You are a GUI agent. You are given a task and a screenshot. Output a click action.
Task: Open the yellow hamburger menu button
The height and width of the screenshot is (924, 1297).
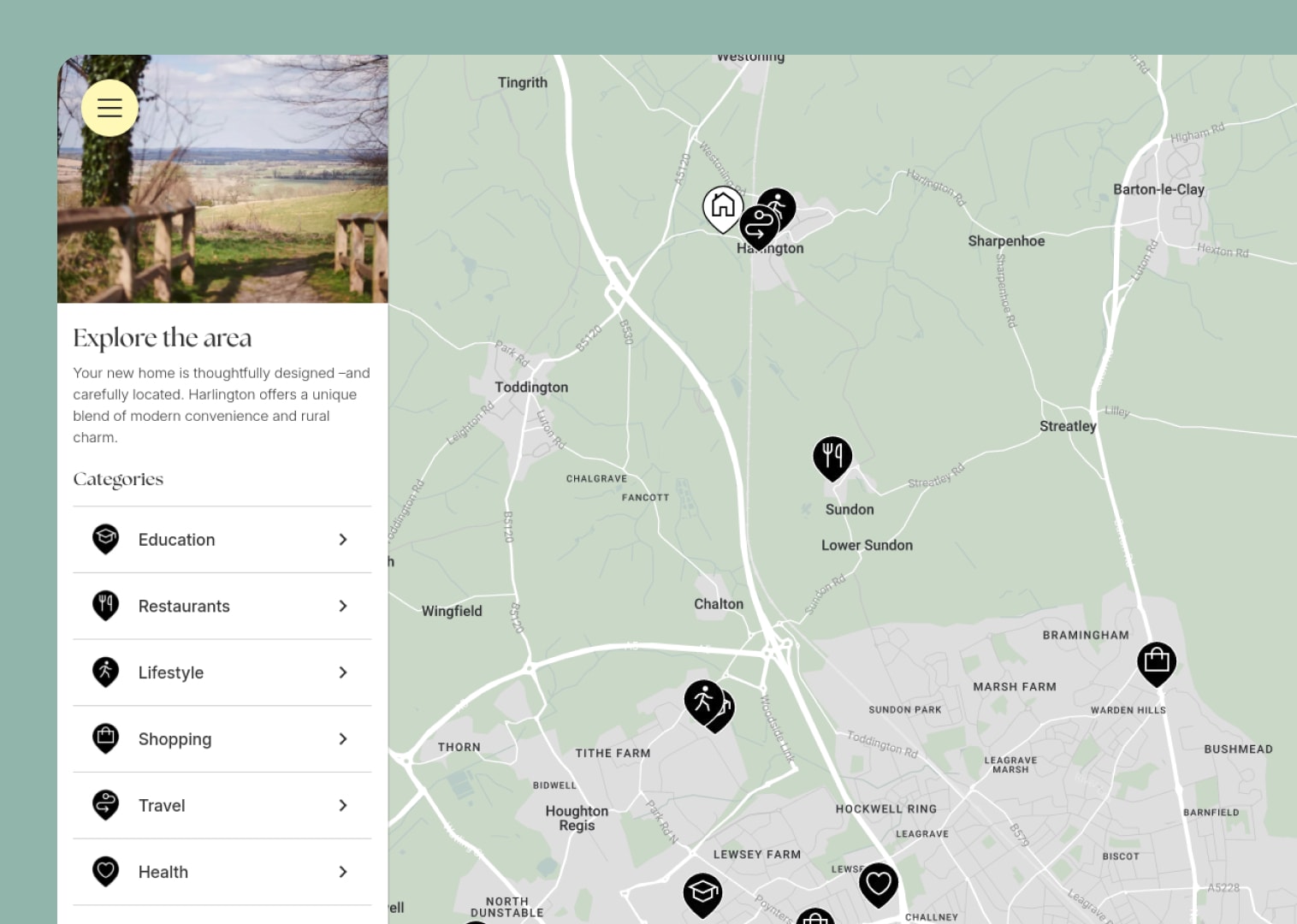[x=110, y=108]
